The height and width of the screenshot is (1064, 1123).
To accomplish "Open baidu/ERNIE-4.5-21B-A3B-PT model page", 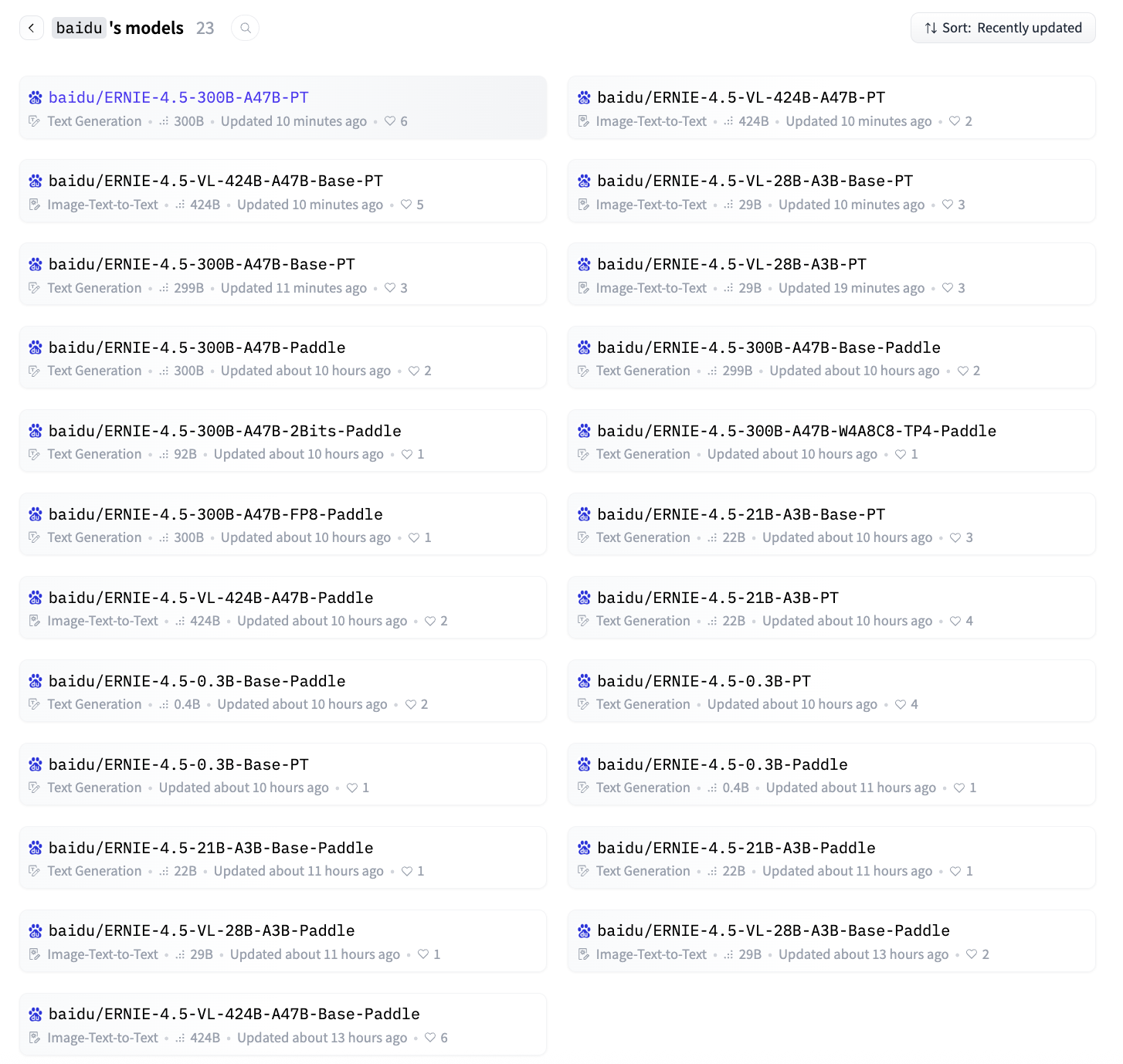I will [x=718, y=598].
